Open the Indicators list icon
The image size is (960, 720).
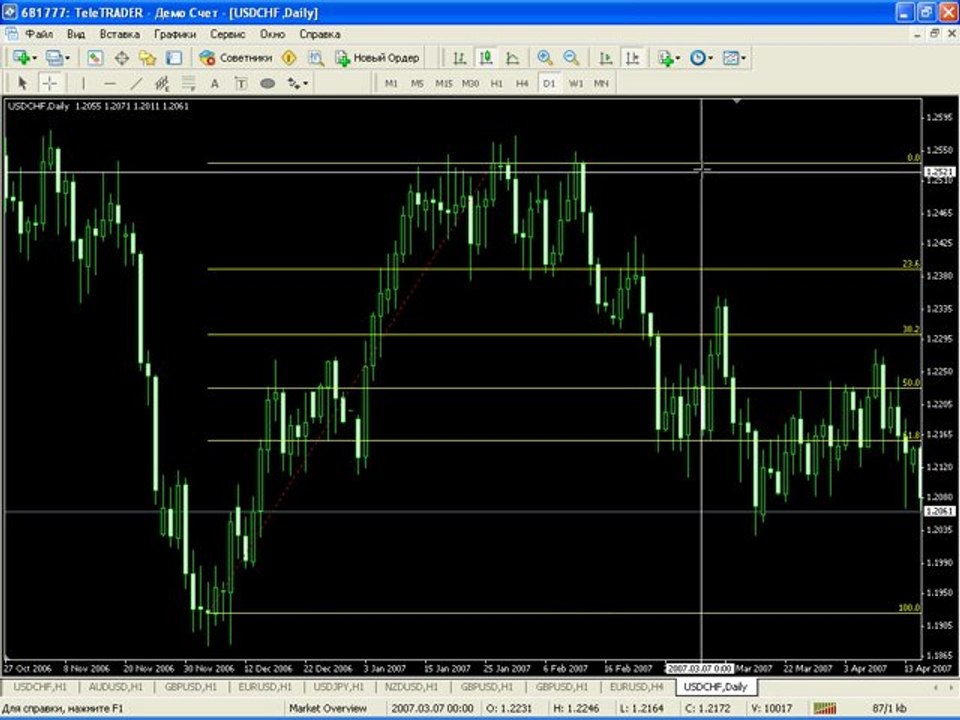point(666,58)
